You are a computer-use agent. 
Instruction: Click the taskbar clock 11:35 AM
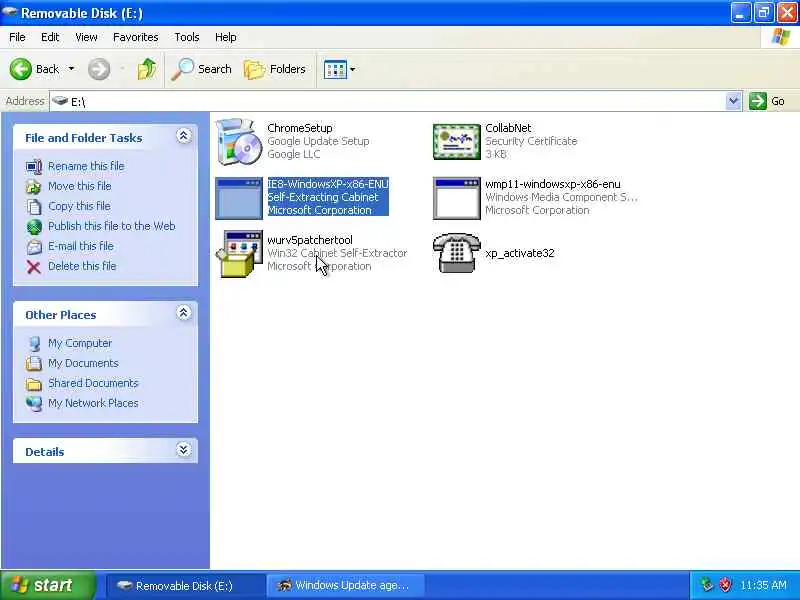[763, 585]
